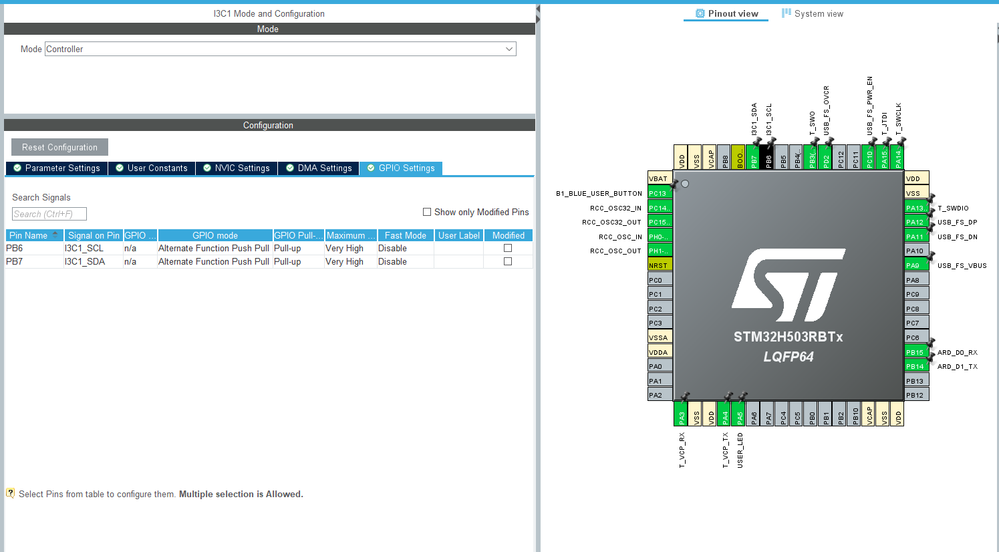Select the PA3 T_VCP_RX pin

[x=682, y=414]
